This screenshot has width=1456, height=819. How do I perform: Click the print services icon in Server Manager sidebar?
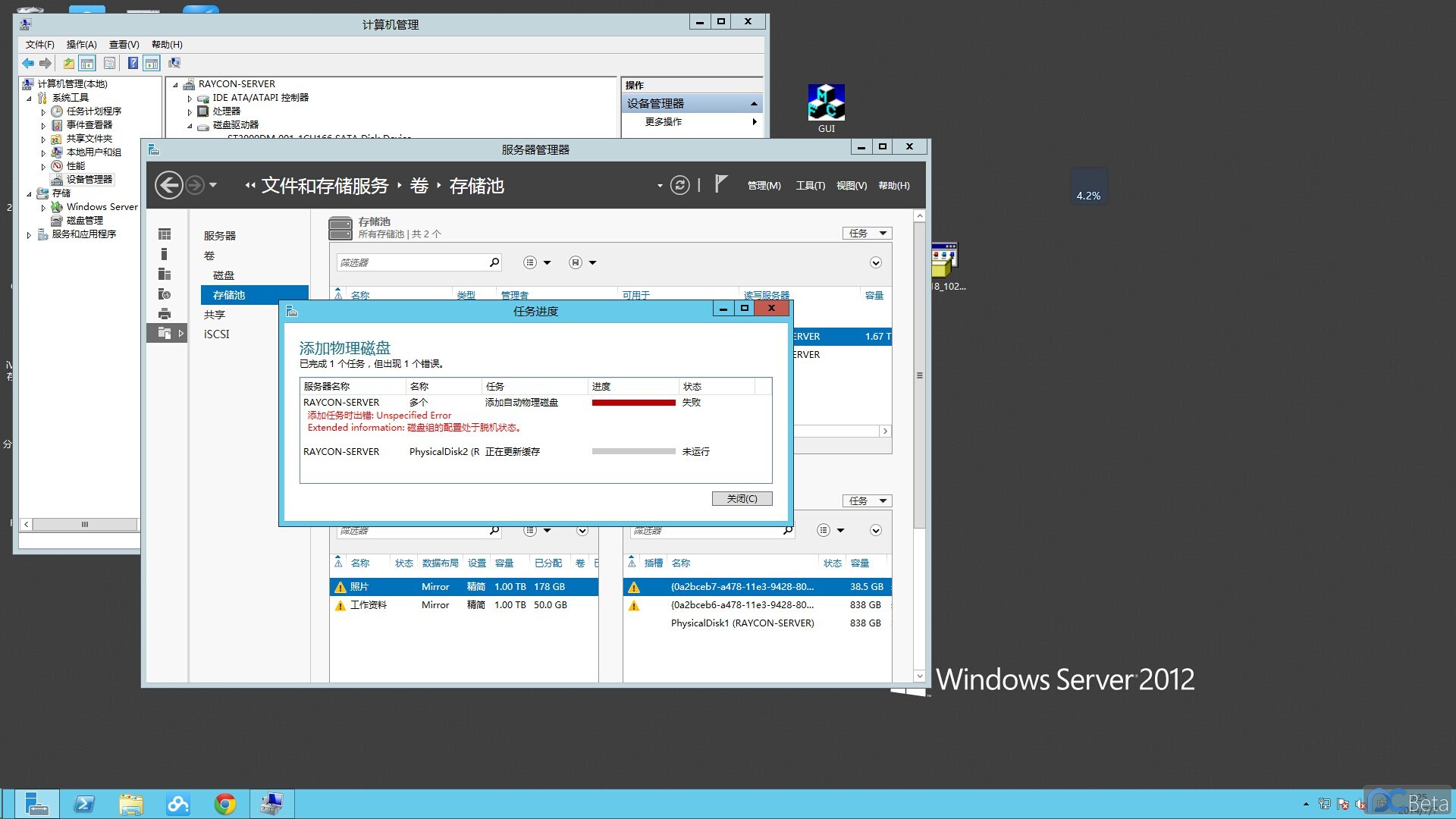click(x=165, y=313)
